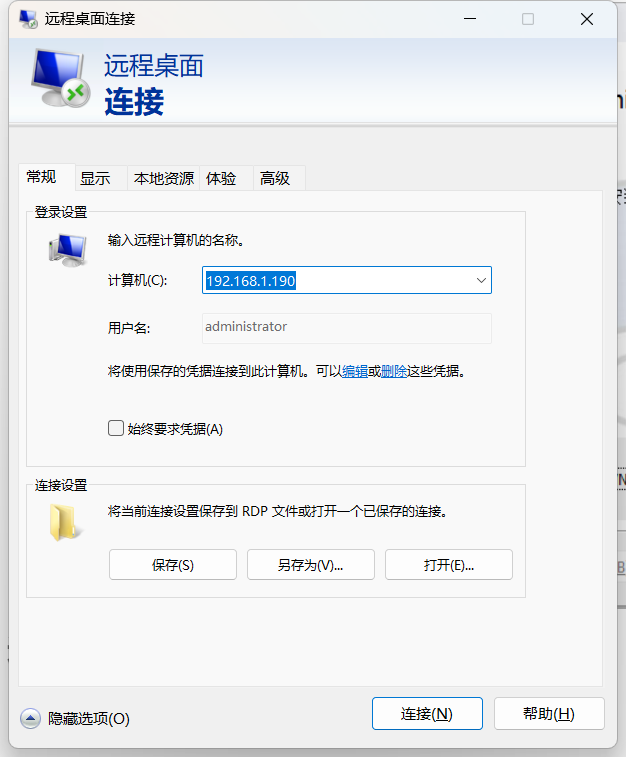Screen dimensions: 626x757
Task: Click the 删除 credentials link
Action: [x=393, y=371]
